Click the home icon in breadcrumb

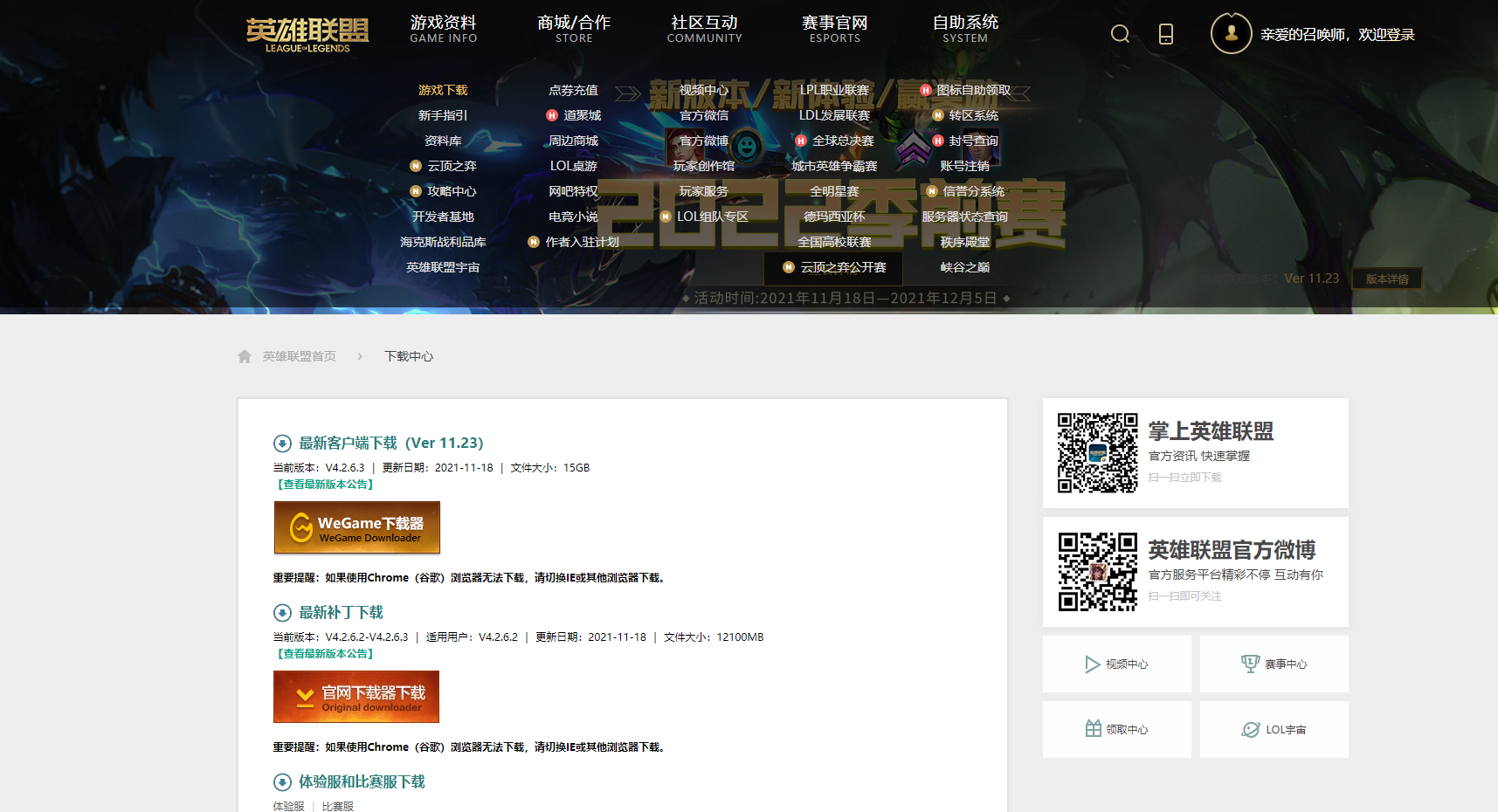click(x=245, y=356)
